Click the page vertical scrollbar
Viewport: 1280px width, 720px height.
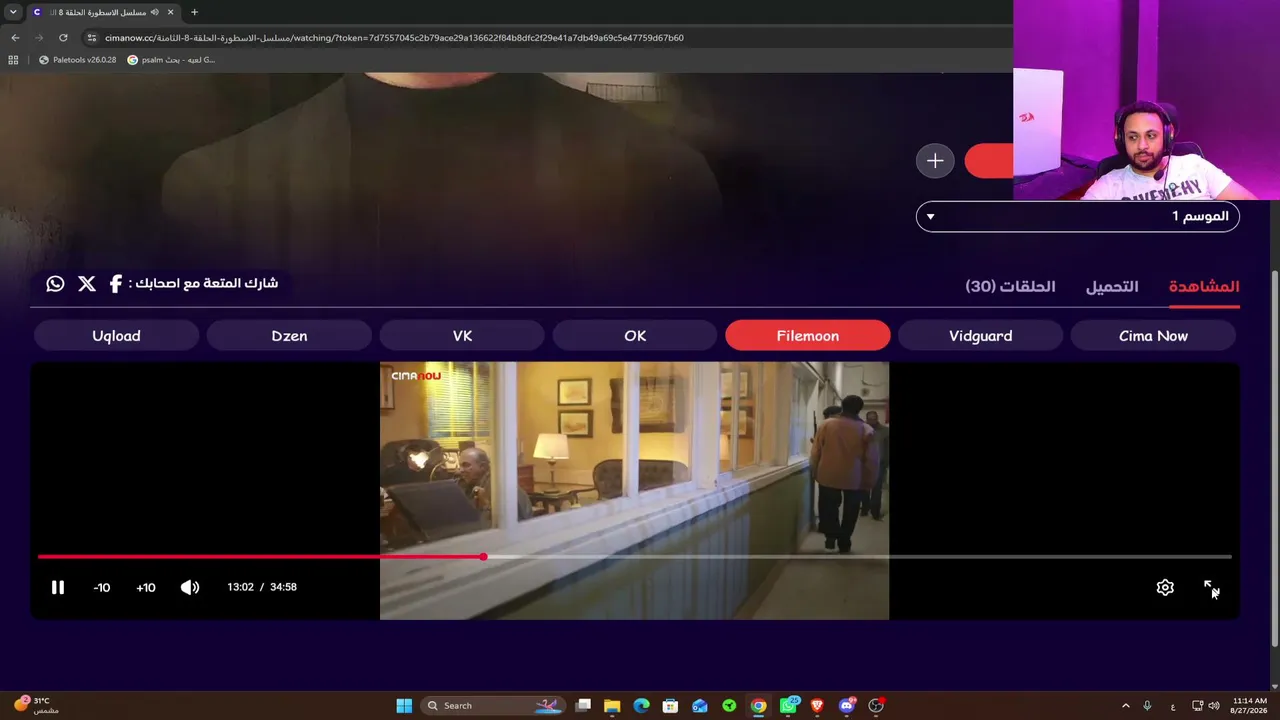[1274, 460]
